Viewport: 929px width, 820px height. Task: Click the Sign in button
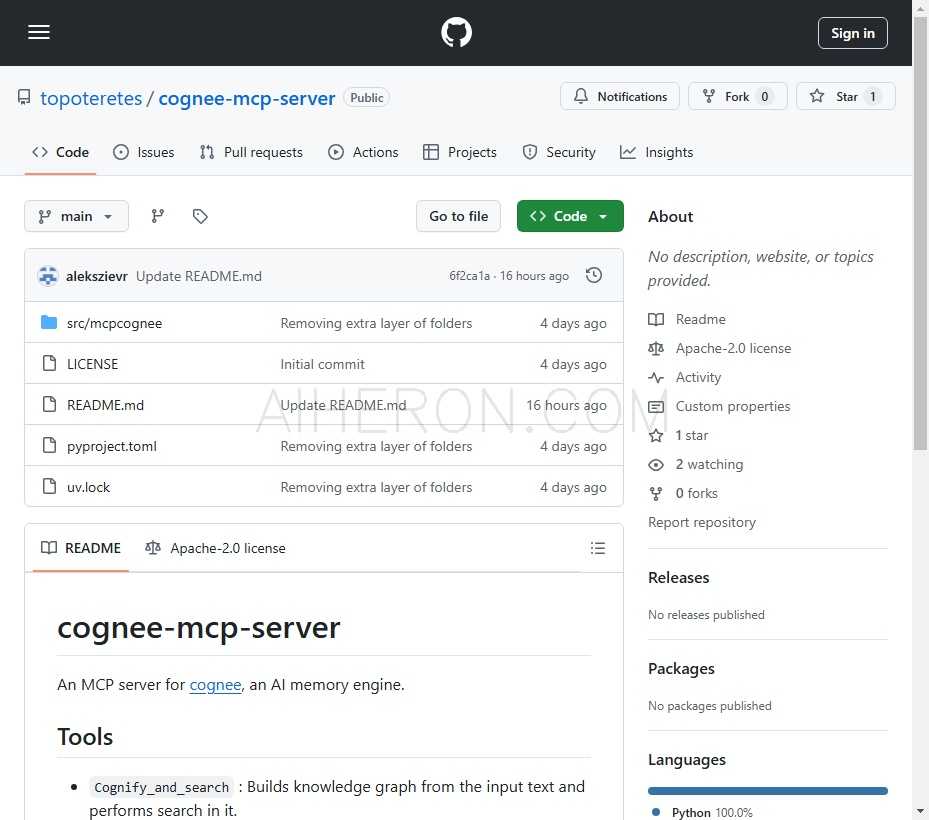tap(853, 33)
